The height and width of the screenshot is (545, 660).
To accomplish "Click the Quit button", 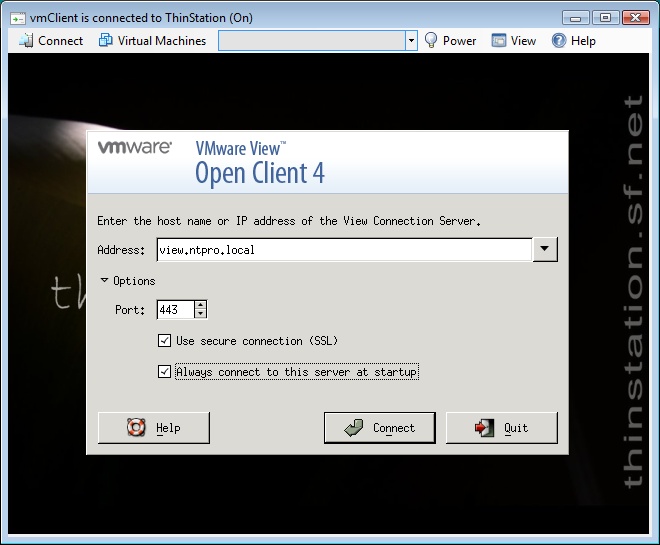I will click(x=502, y=428).
